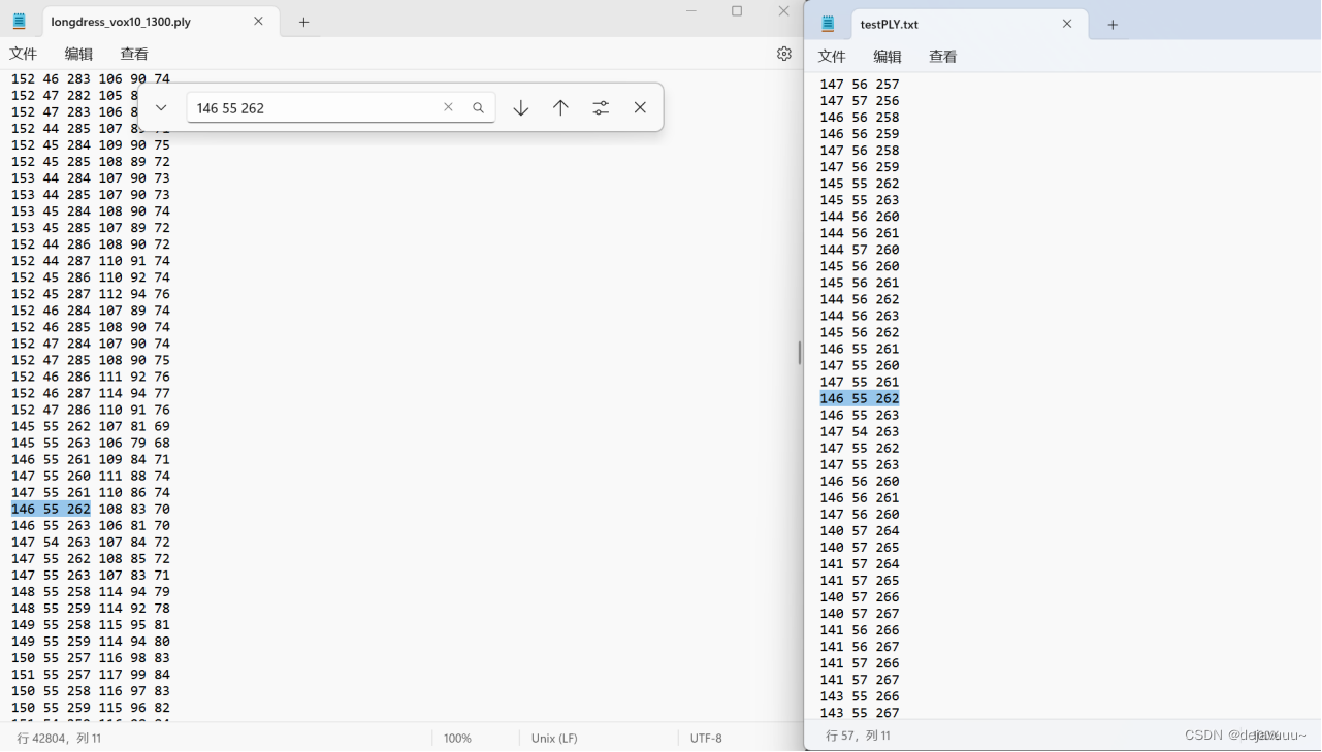Expand find bar to show replace field
Image resolution: width=1322 pixels, height=752 pixels.
pos(159,107)
